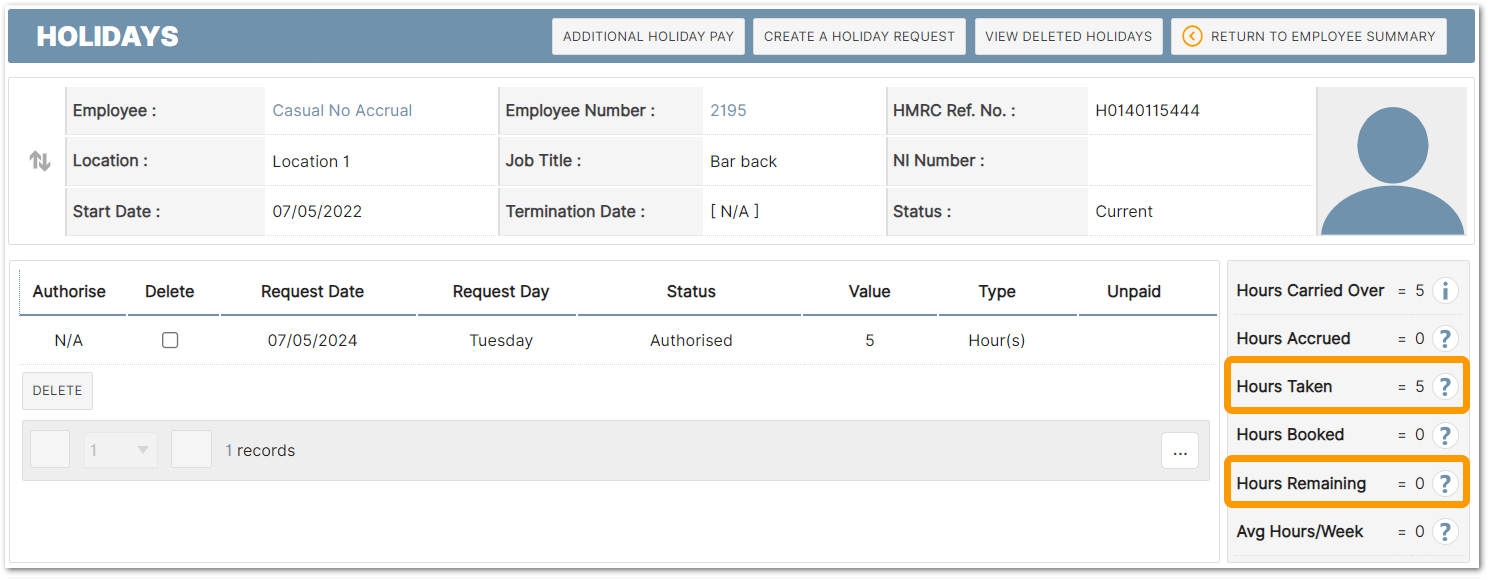Click the up-down swap arrows icon
This screenshot has height=580, width=1488.
click(x=40, y=161)
